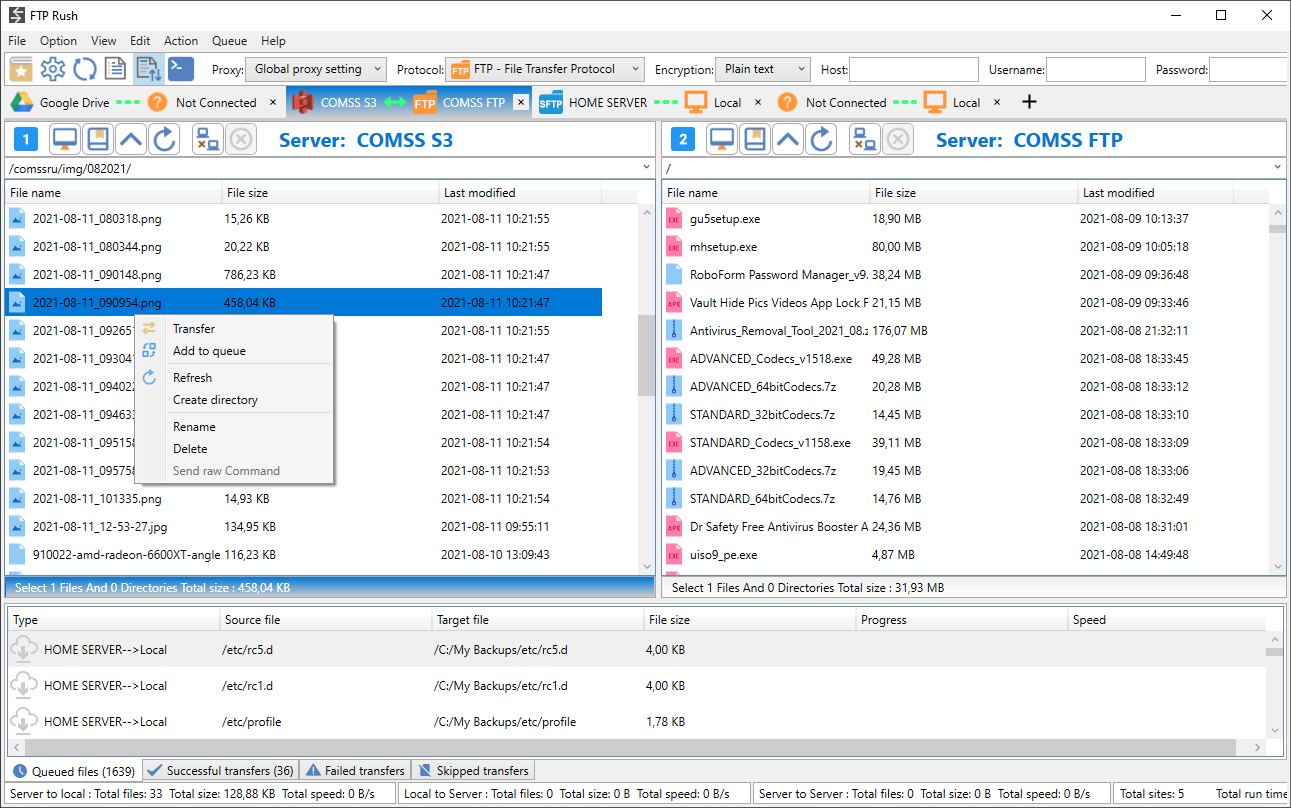Open the File menu
The height and width of the screenshot is (808, 1291).
(x=17, y=41)
